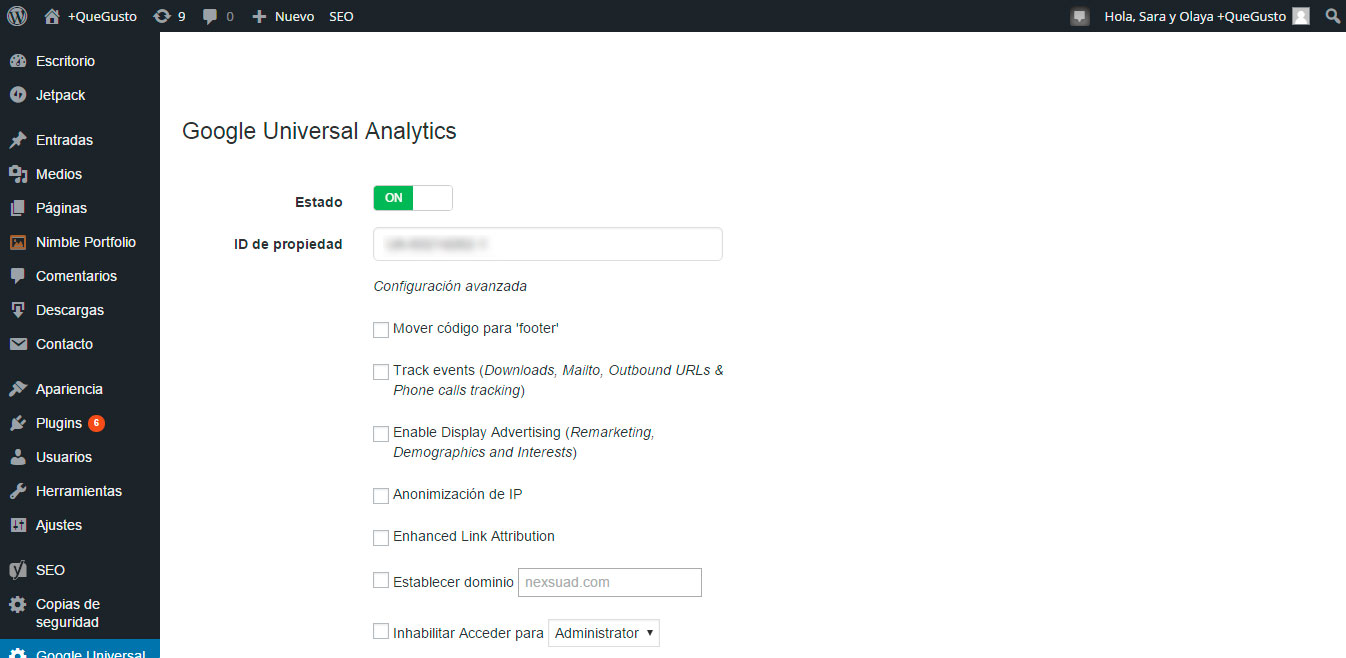Click the Entradas pushpin icon
This screenshot has height=658, width=1346.
18,140
